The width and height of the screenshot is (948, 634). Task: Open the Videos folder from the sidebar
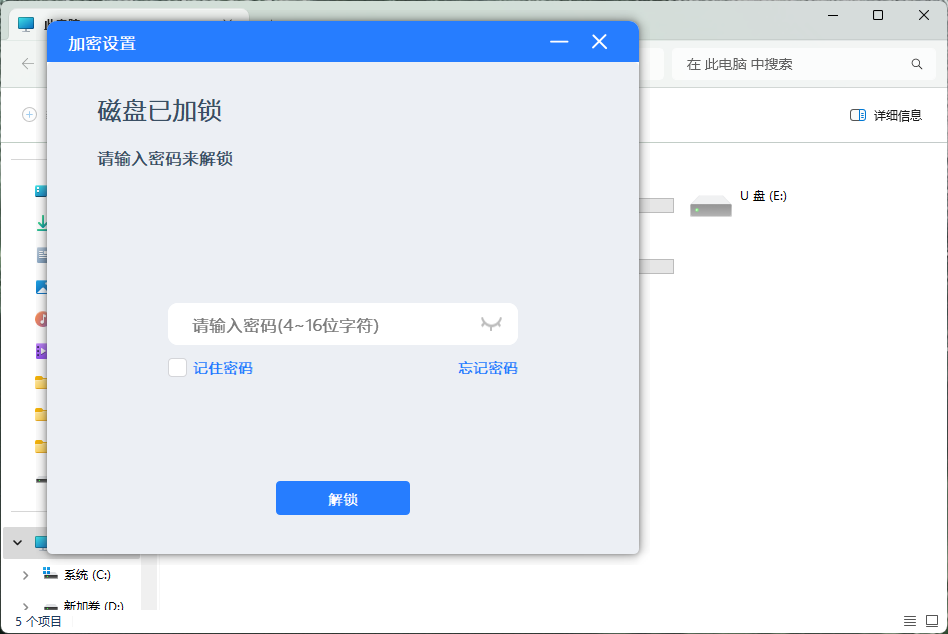pos(41,351)
